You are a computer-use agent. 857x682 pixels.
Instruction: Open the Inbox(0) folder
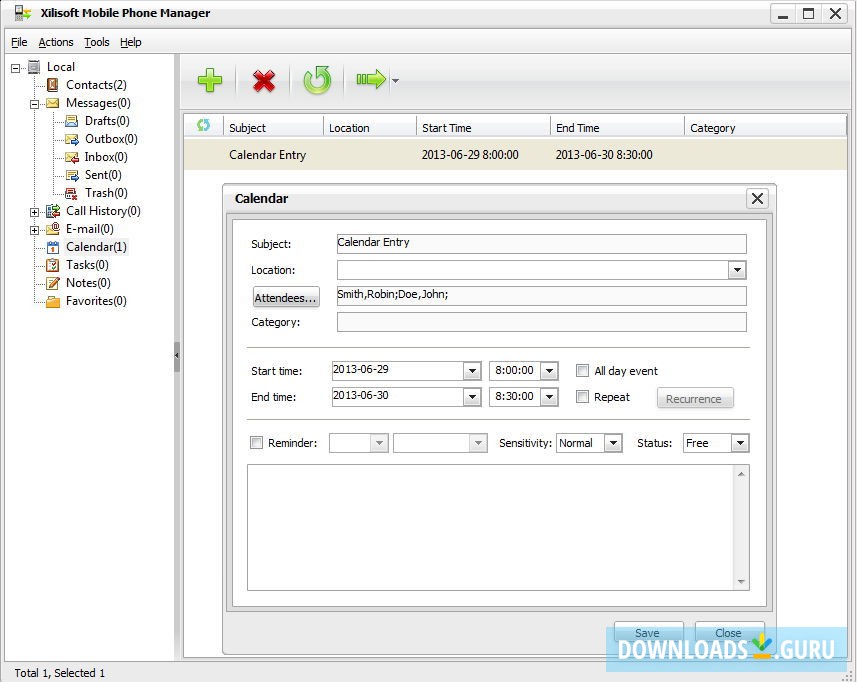(x=105, y=157)
